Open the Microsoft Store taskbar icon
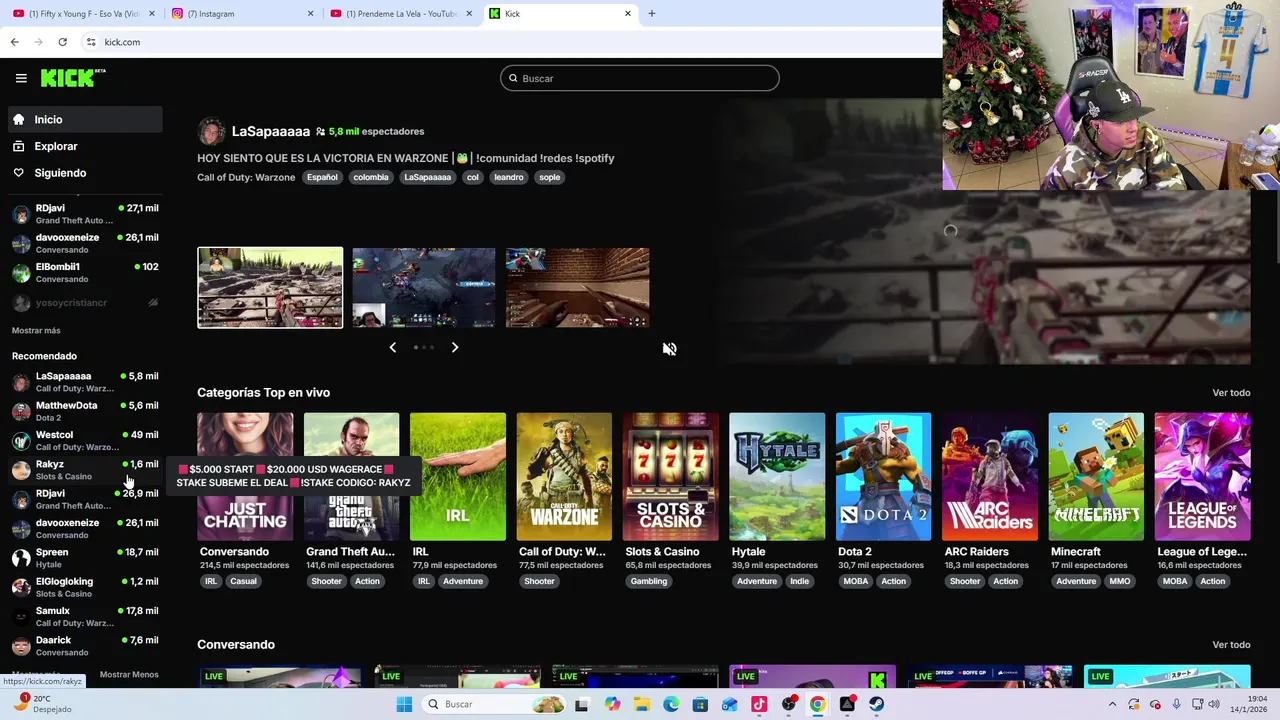 (x=700, y=704)
